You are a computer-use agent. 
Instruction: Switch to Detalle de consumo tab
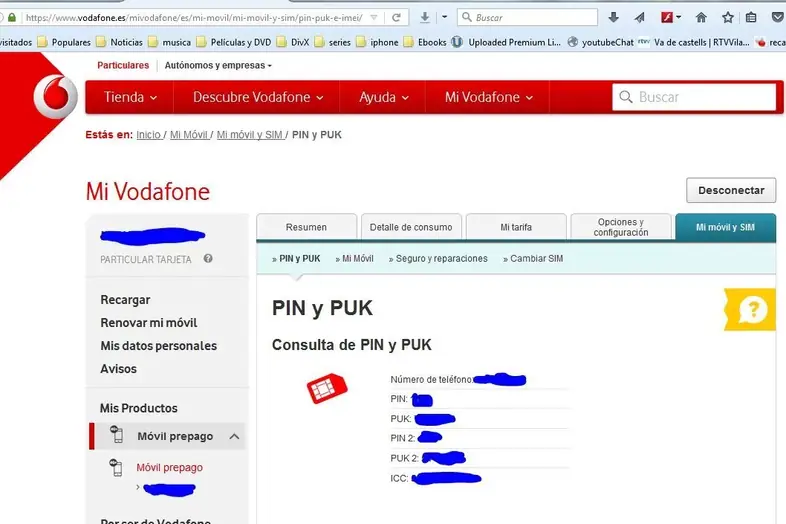point(411,227)
